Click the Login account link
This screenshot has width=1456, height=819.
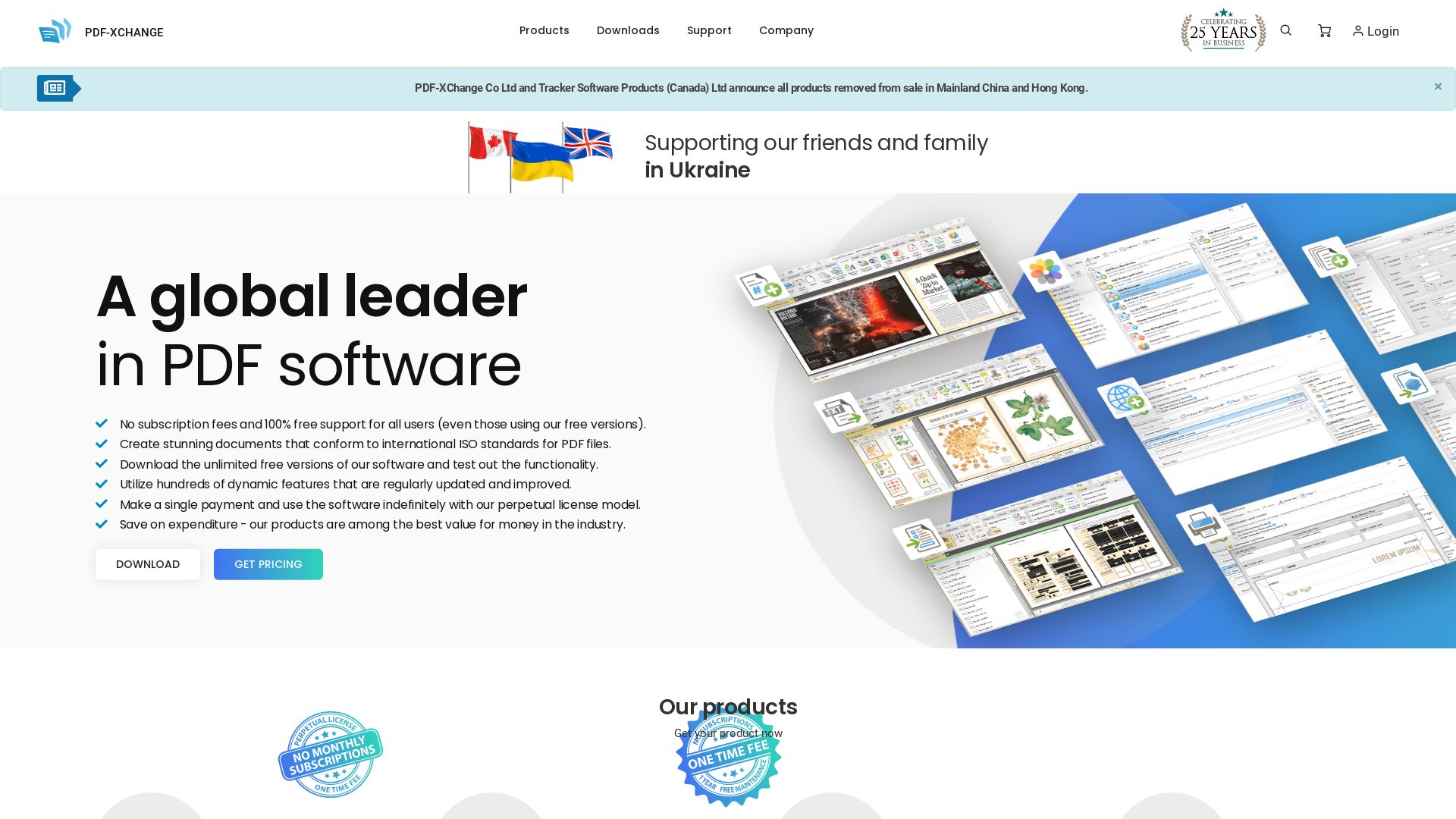click(1375, 31)
